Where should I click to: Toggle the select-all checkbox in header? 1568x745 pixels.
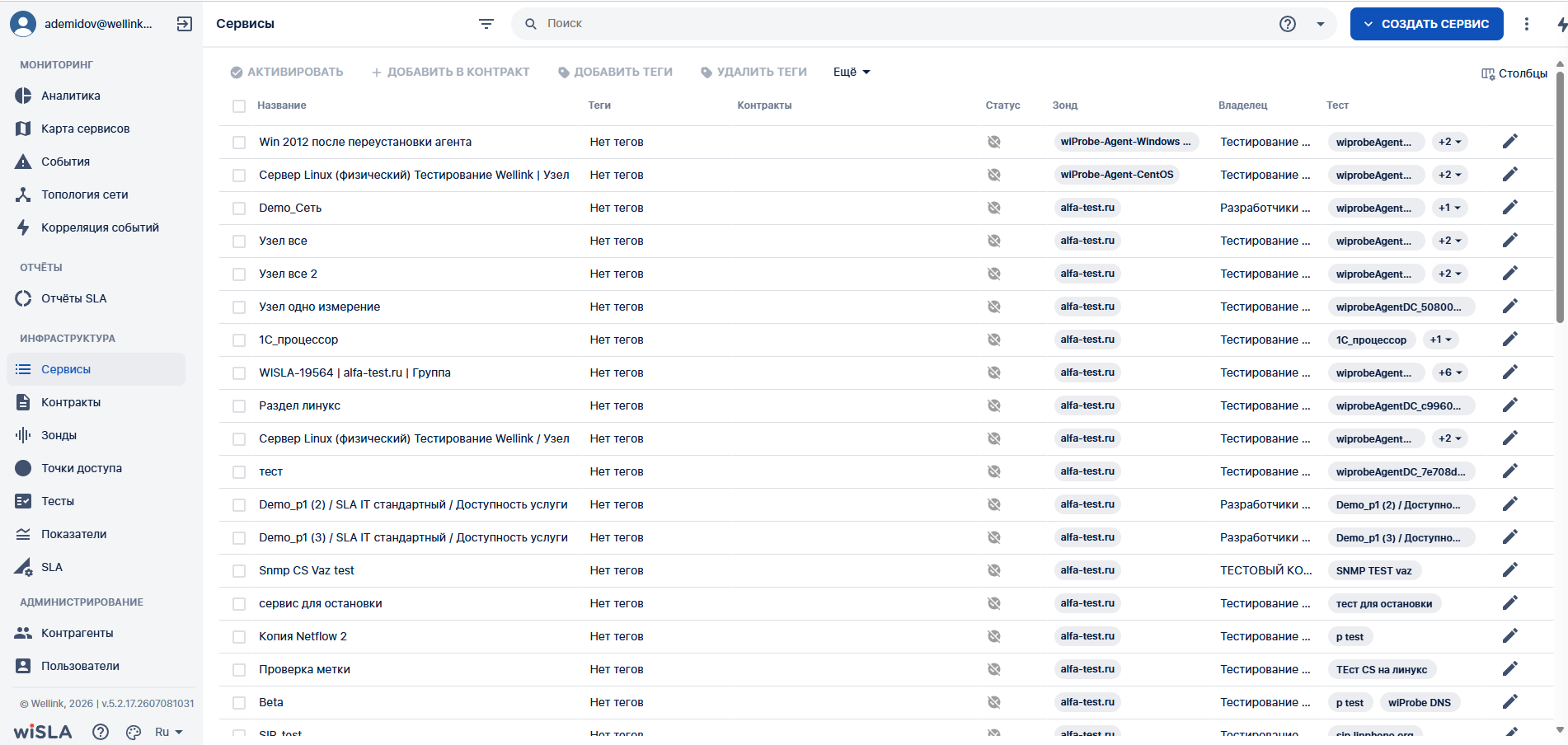(239, 106)
